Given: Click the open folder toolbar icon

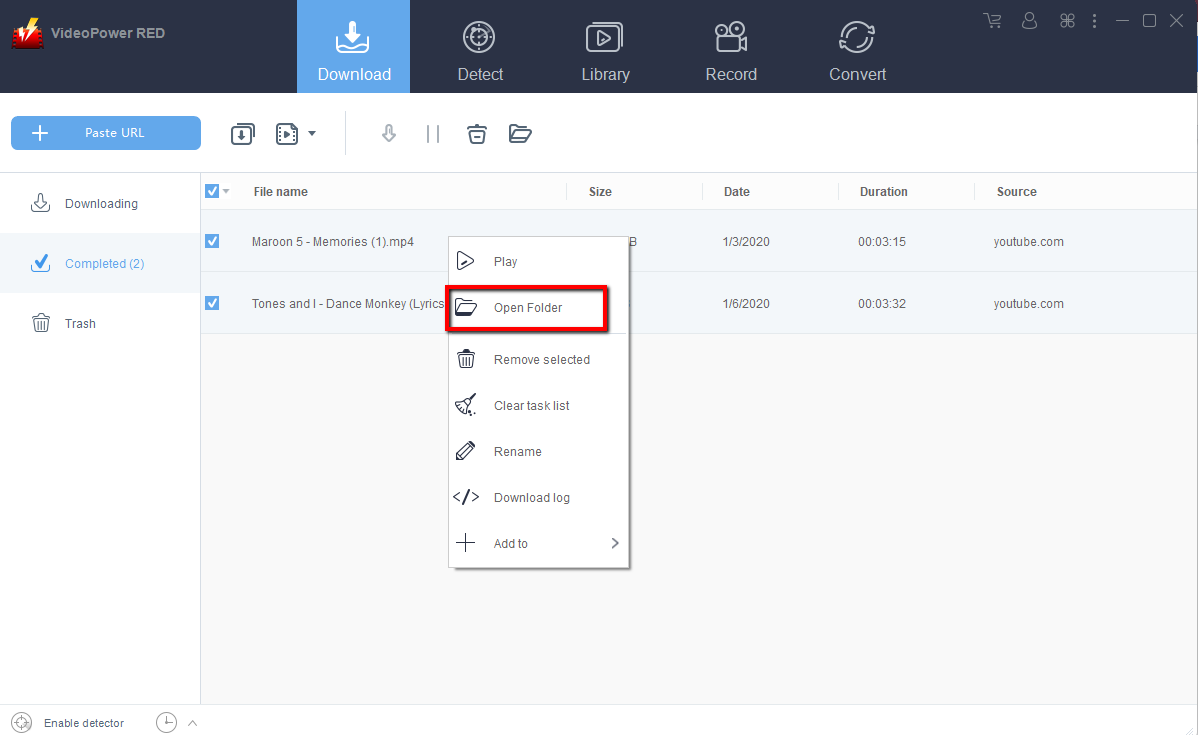Looking at the screenshot, I should (520, 133).
